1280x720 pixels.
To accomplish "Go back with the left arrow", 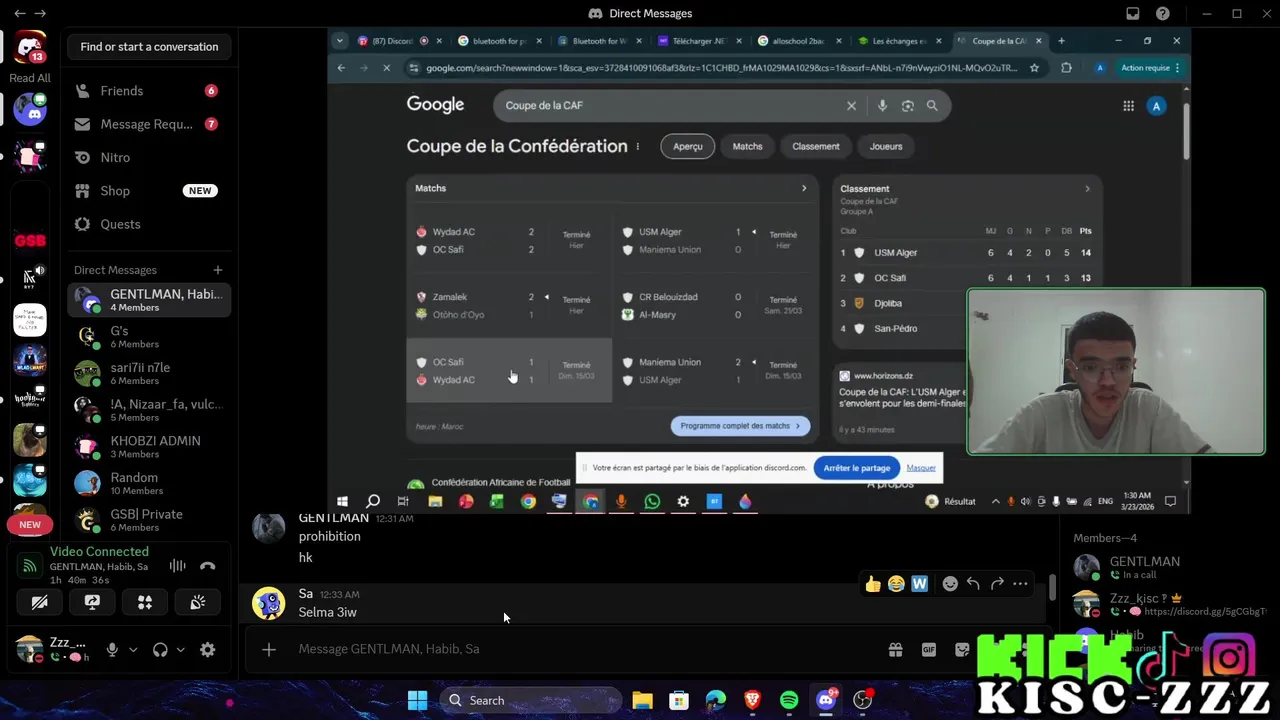I will pyautogui.click(x=20, y=13).
